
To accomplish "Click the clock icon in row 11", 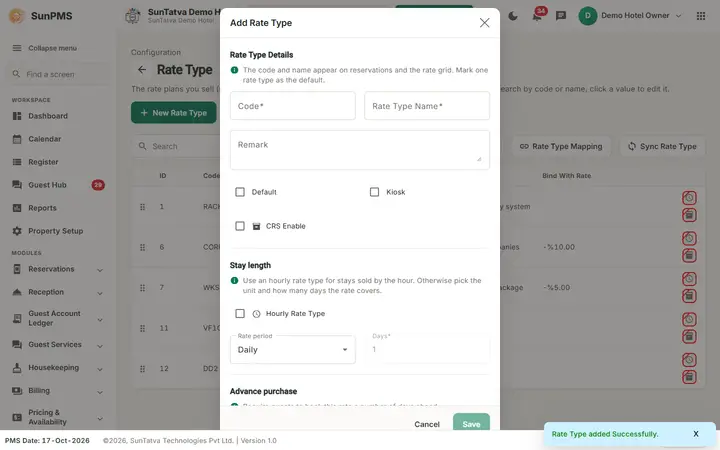I will pyautogui.click(x=689, y=319).
